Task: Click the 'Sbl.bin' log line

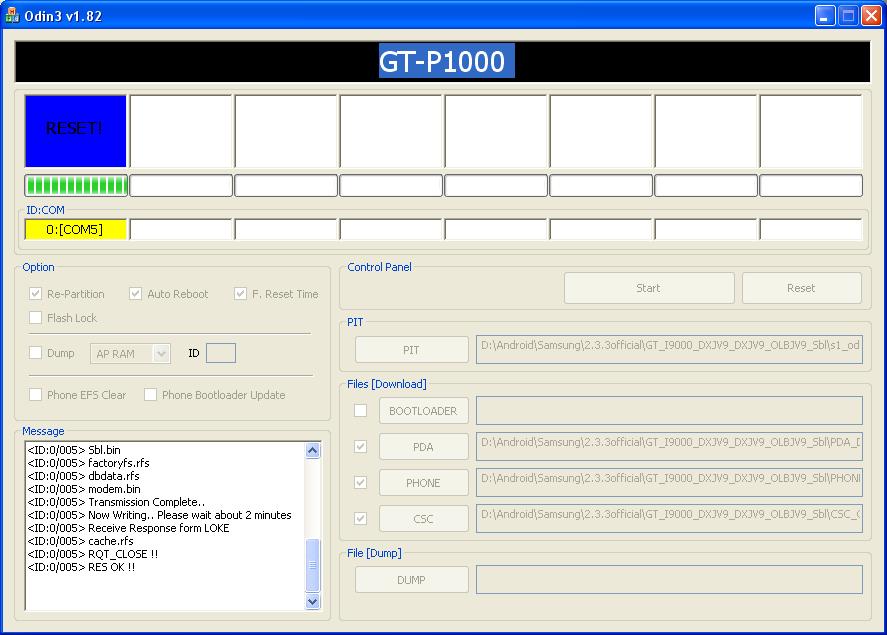Action: click(x=74, y=450)
